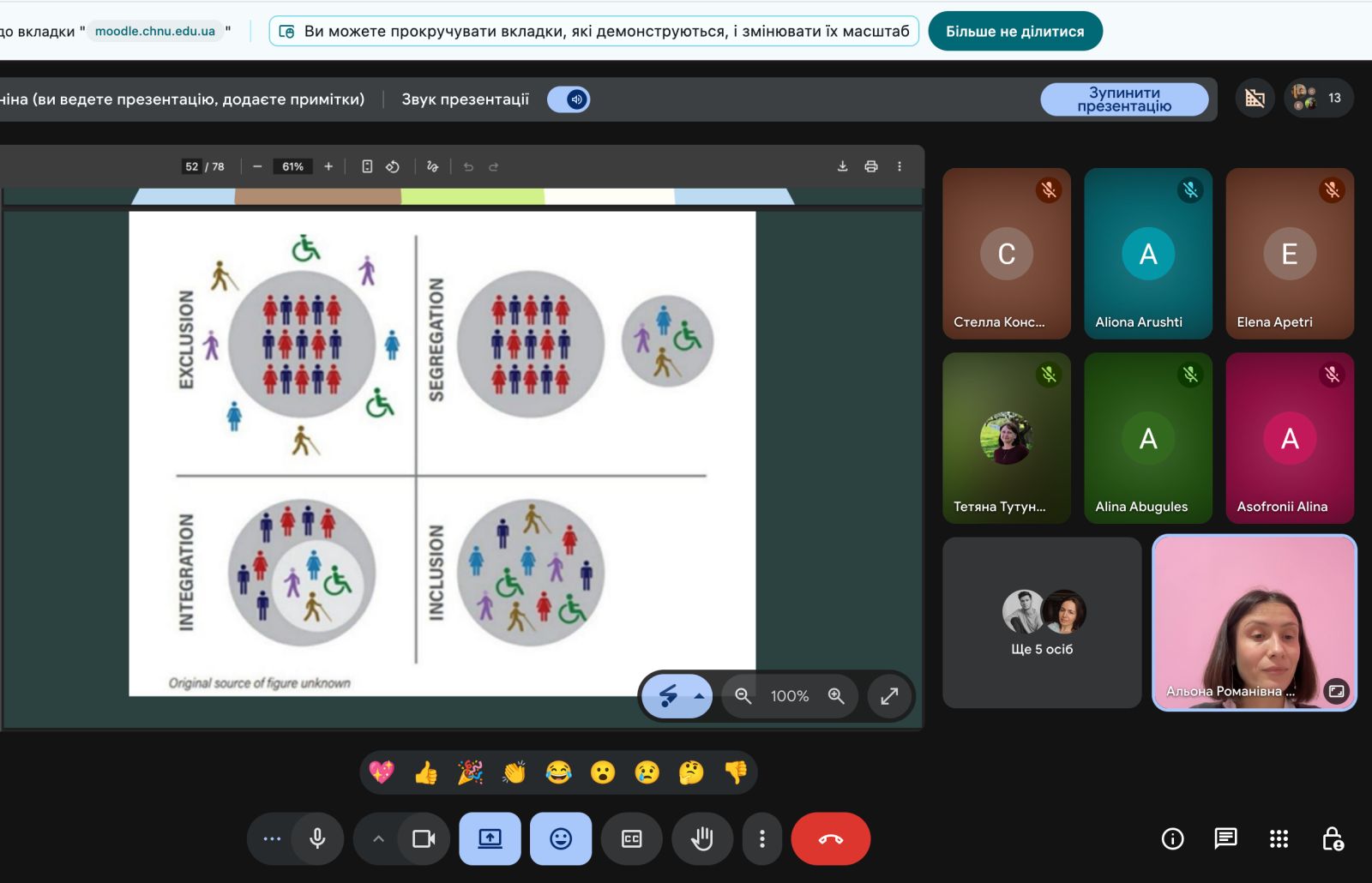Screen dimensions: 1372x883
Task: Expand audio and video settings chevron
Action: tap(378, 838)
